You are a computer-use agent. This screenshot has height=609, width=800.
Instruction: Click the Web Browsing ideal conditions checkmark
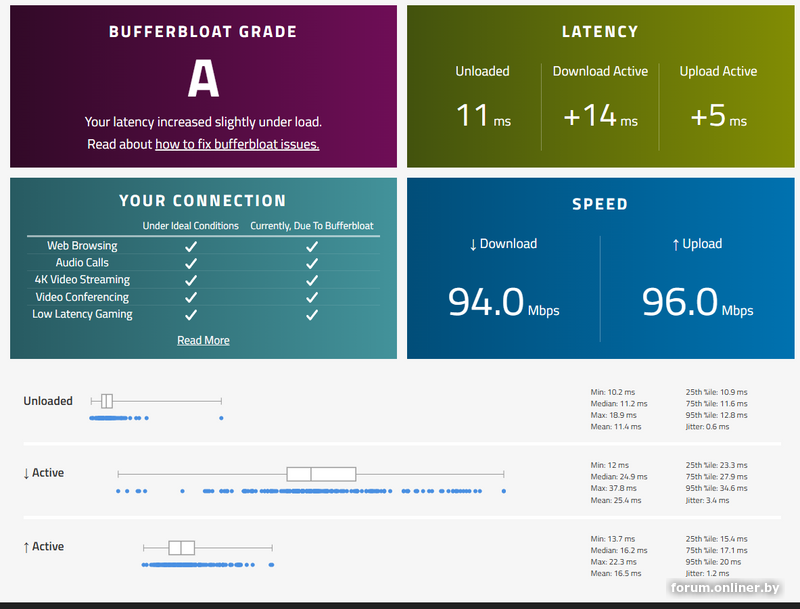pos(191,246)
